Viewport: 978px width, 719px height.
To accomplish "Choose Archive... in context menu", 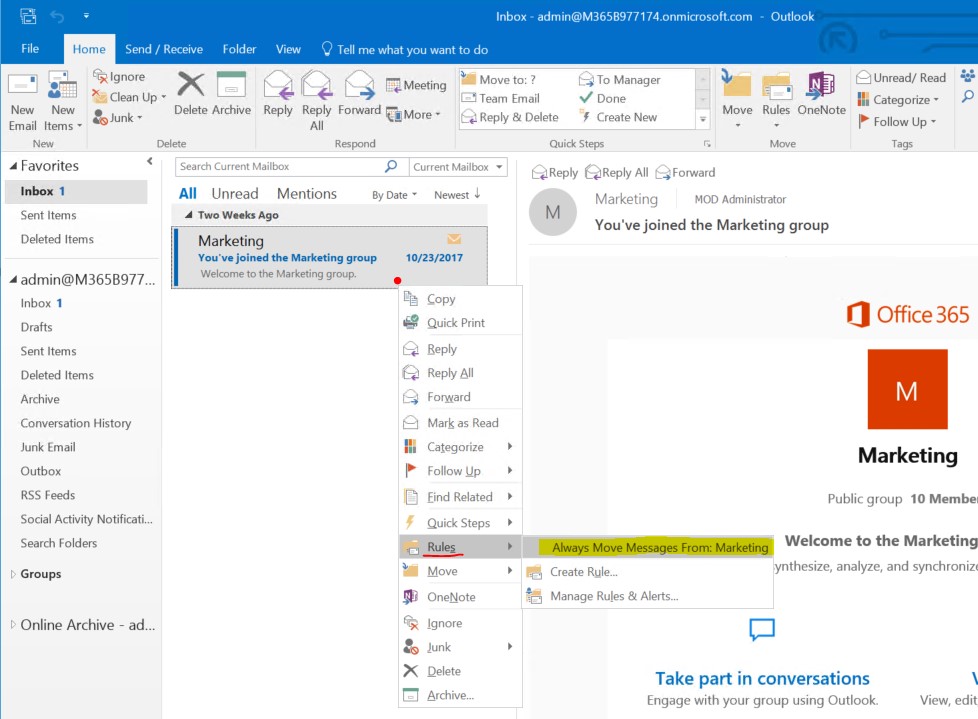I will point(450,695).
